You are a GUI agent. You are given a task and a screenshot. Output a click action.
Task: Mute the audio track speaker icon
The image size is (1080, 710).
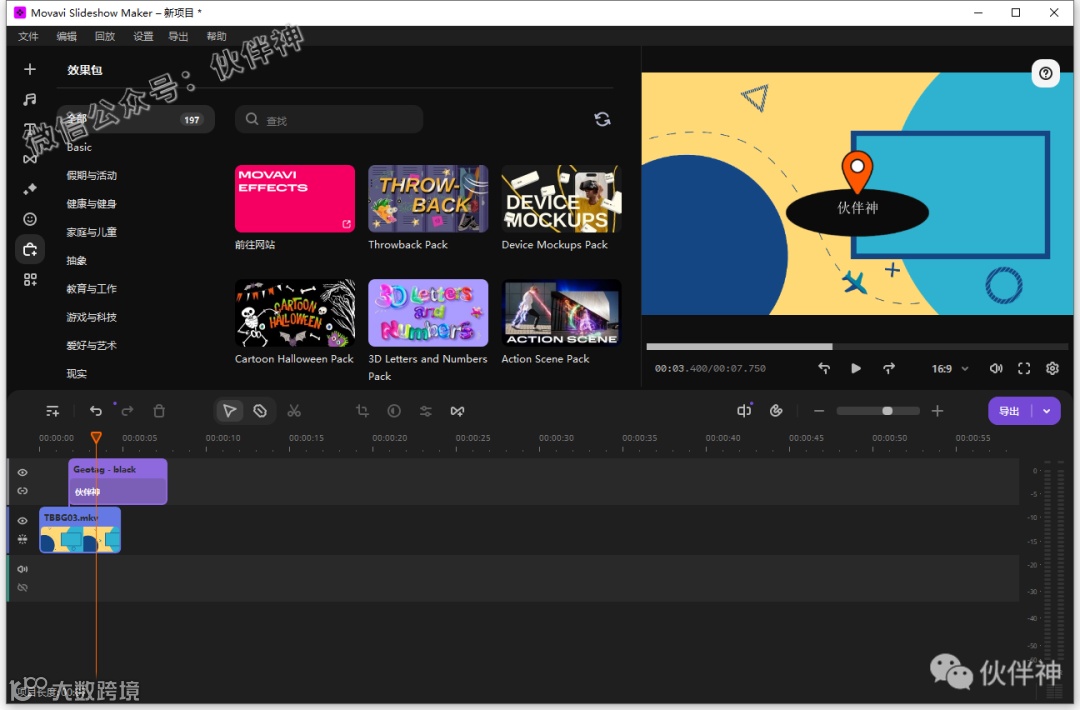click(x=23, y=569)
